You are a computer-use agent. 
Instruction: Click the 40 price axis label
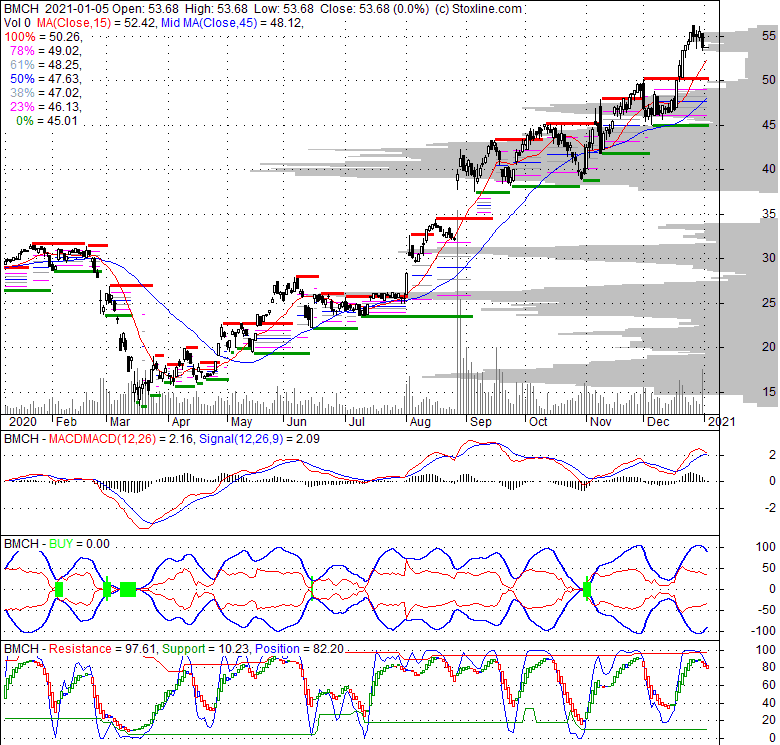click(x=769, y=169)
